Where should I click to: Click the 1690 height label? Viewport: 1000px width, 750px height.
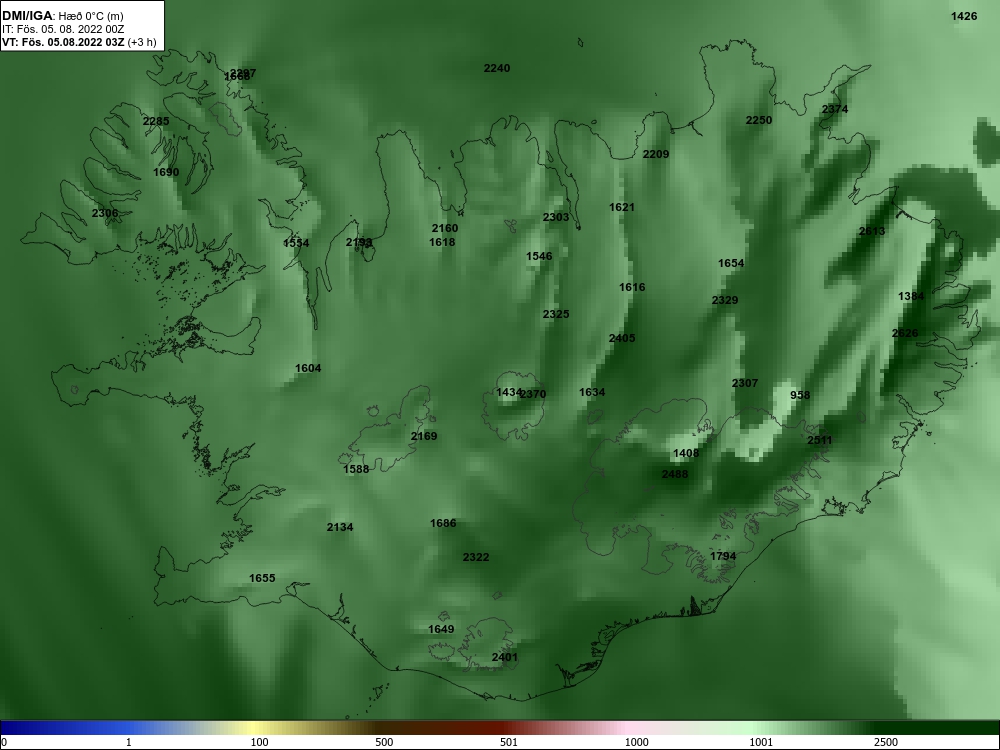point(166,172)
